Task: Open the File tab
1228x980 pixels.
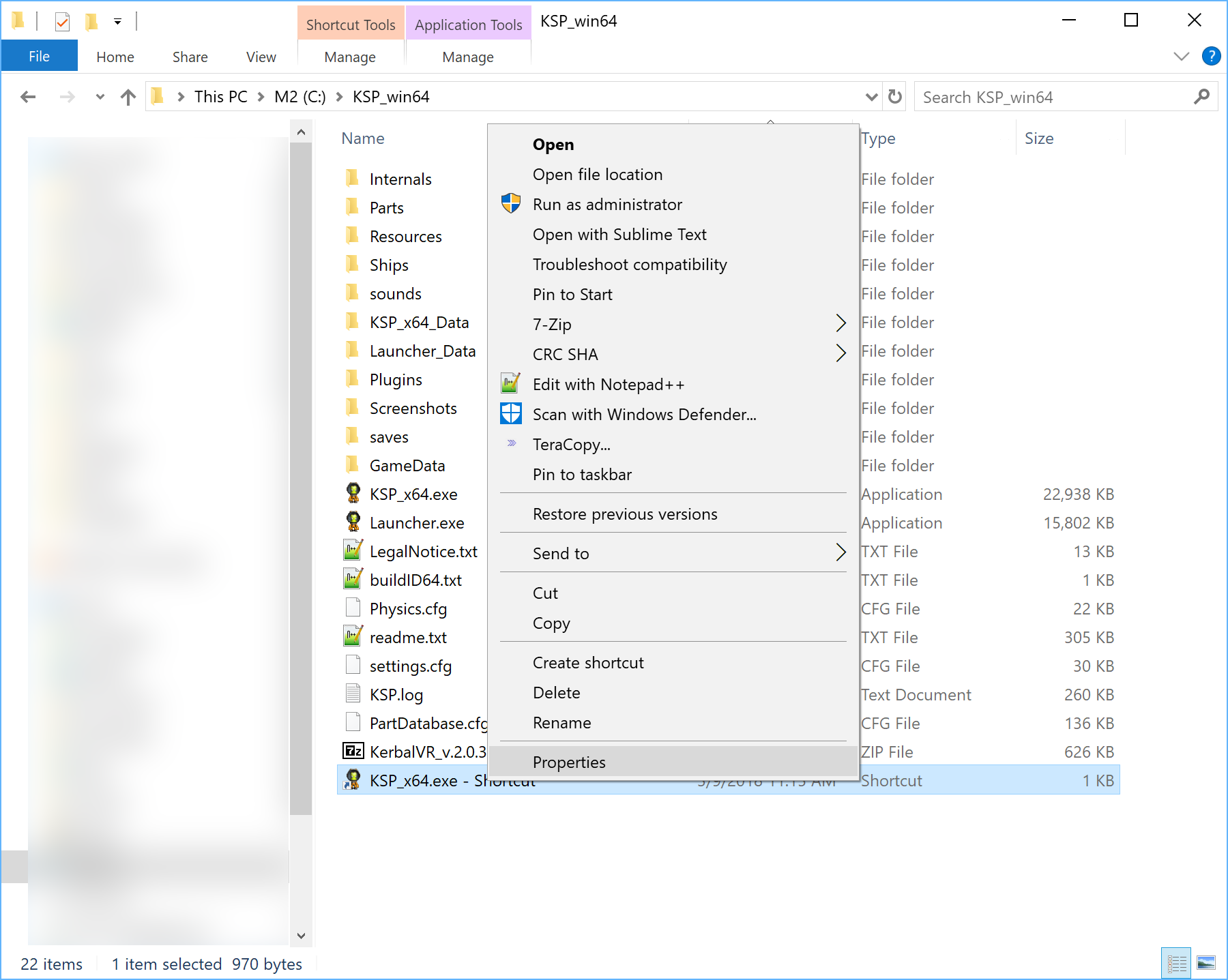Action: [39, 56]
